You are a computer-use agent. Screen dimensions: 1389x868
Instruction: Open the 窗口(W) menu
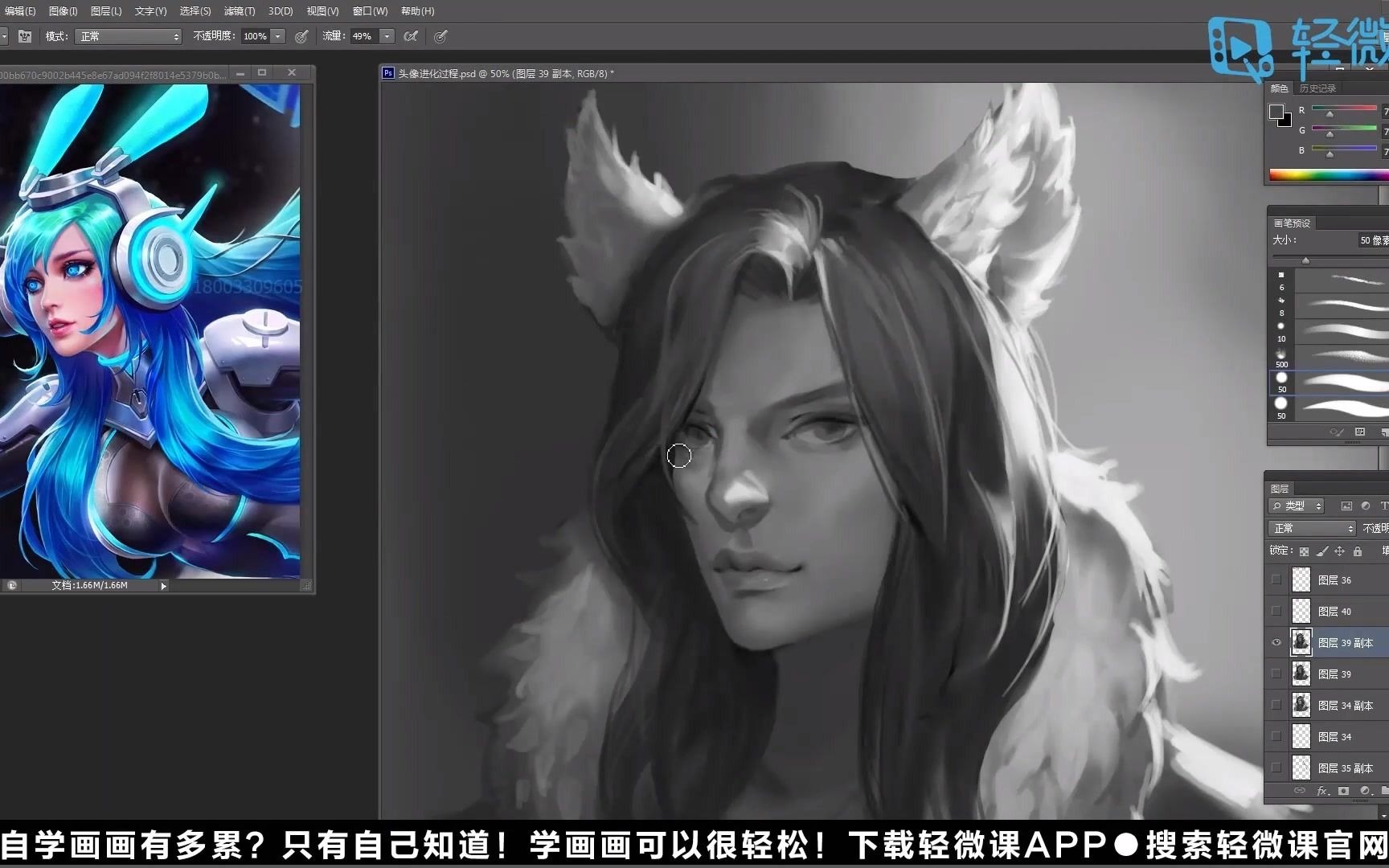tap(370, 11)
